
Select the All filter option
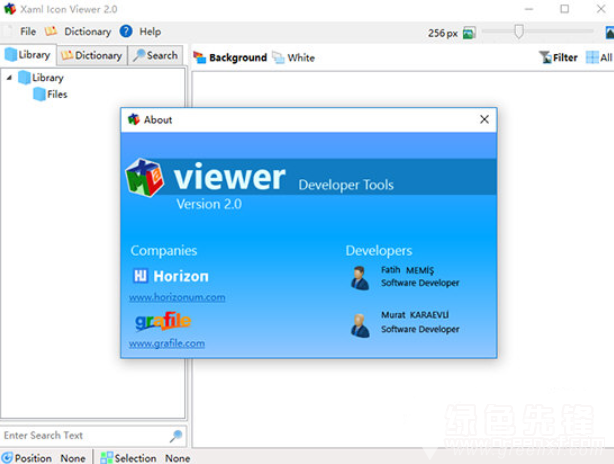[x=599, y=58]
